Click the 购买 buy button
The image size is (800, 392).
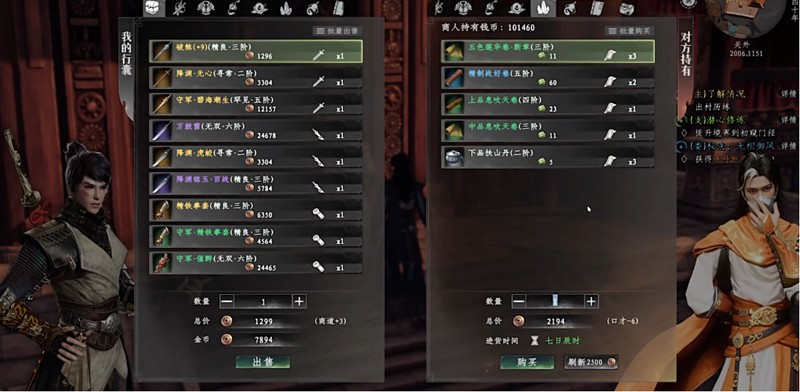coord(527,362)
